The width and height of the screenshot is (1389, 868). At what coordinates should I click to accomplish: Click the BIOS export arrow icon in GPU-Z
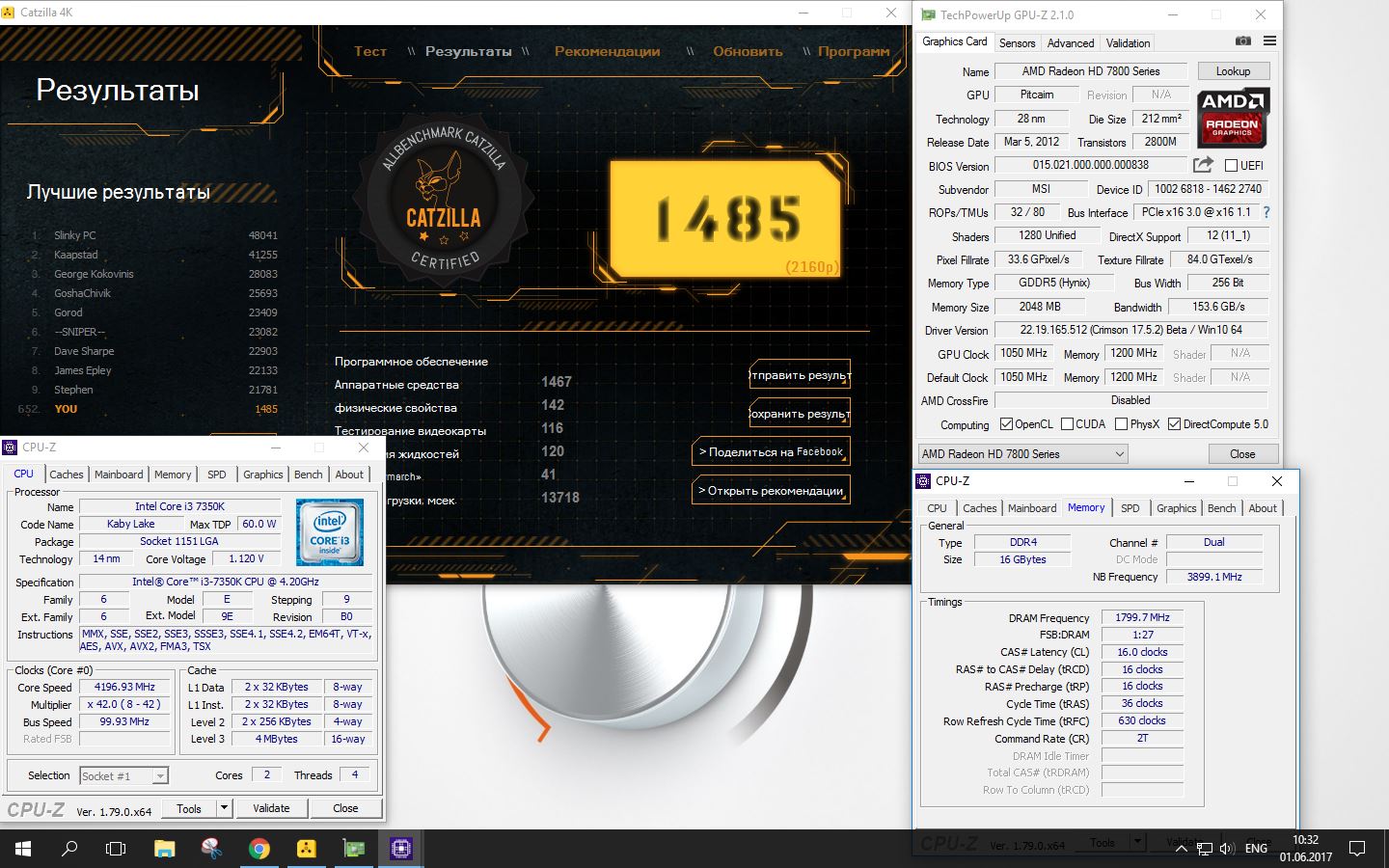[1203, 165]
